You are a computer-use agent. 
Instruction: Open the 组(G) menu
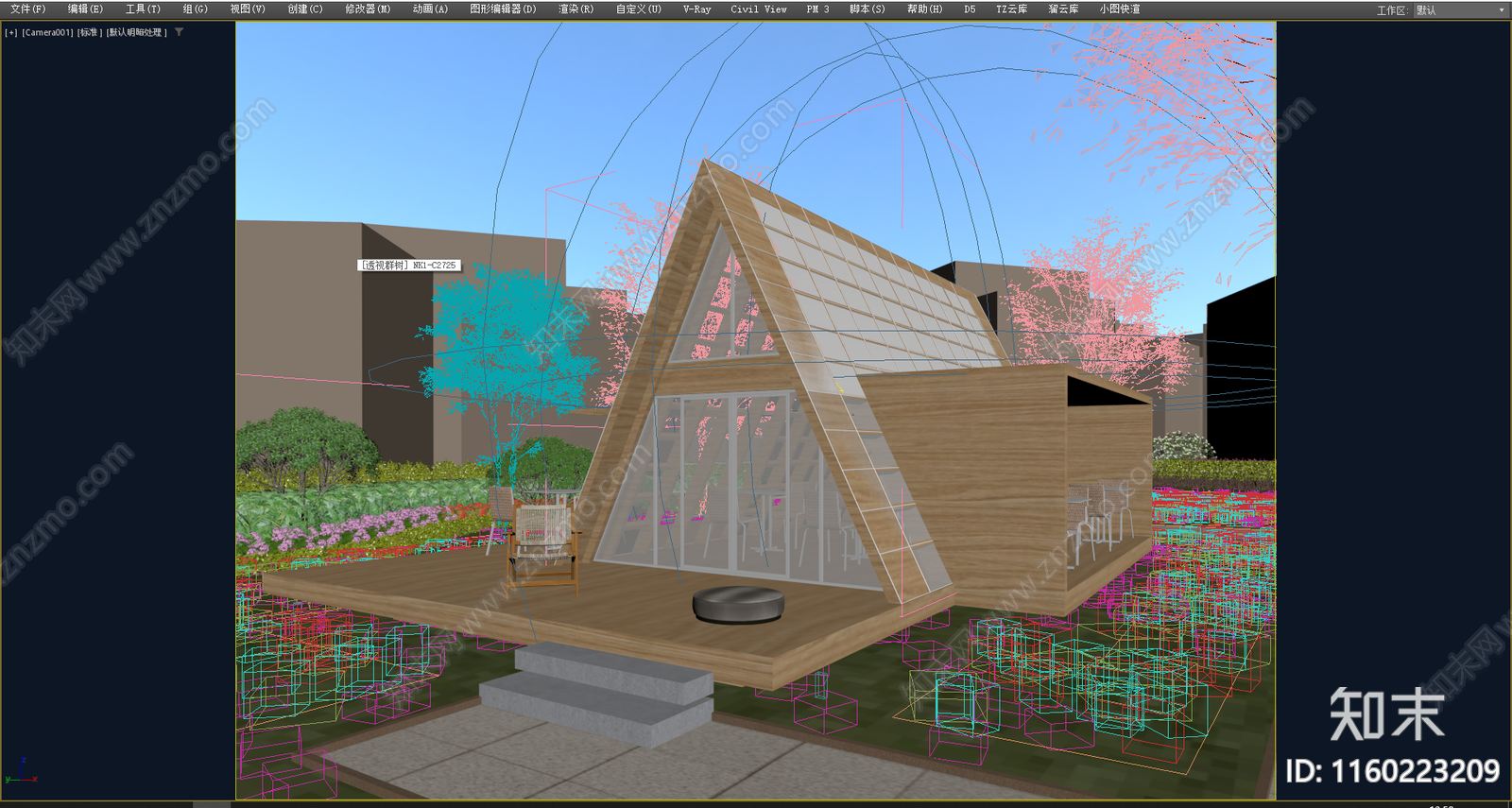pyautogui.click(x=196, y=9)
